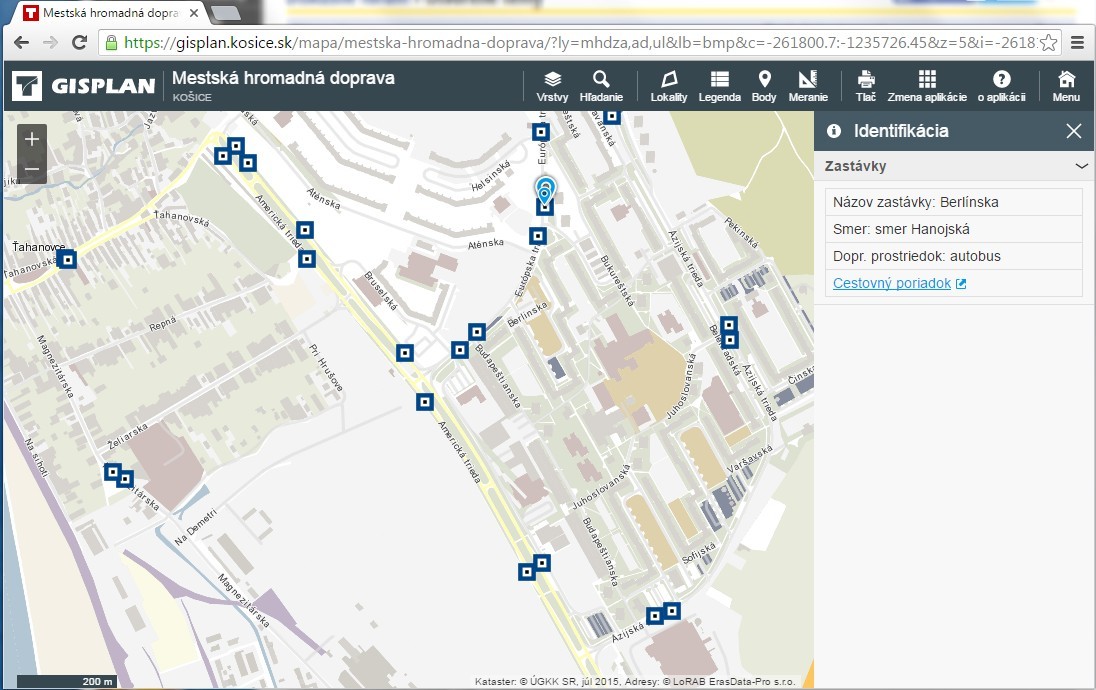Viewport: 1096px width, 690px height.
Task: Open the 'o aplikácii' info
Action: tap(1001, 86)
